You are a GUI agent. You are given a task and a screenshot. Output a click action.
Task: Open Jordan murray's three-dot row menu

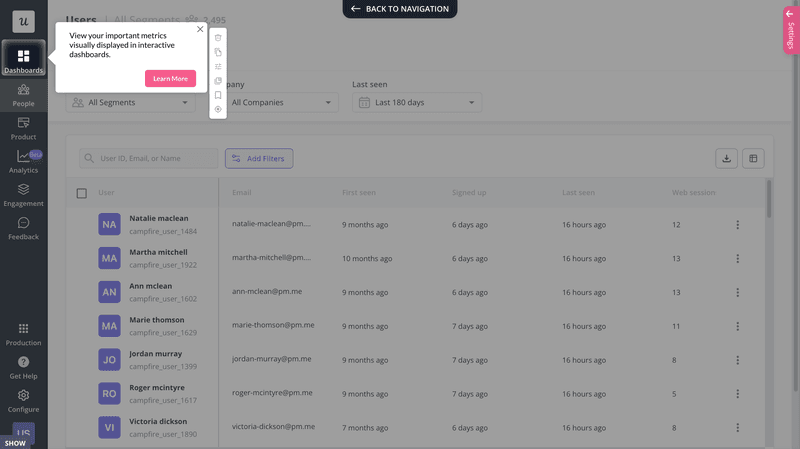[x=738, y=360]
